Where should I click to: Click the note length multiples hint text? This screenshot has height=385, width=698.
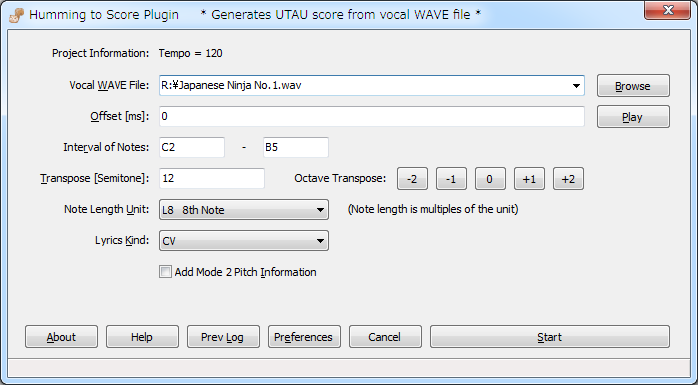tap(433, 209)
